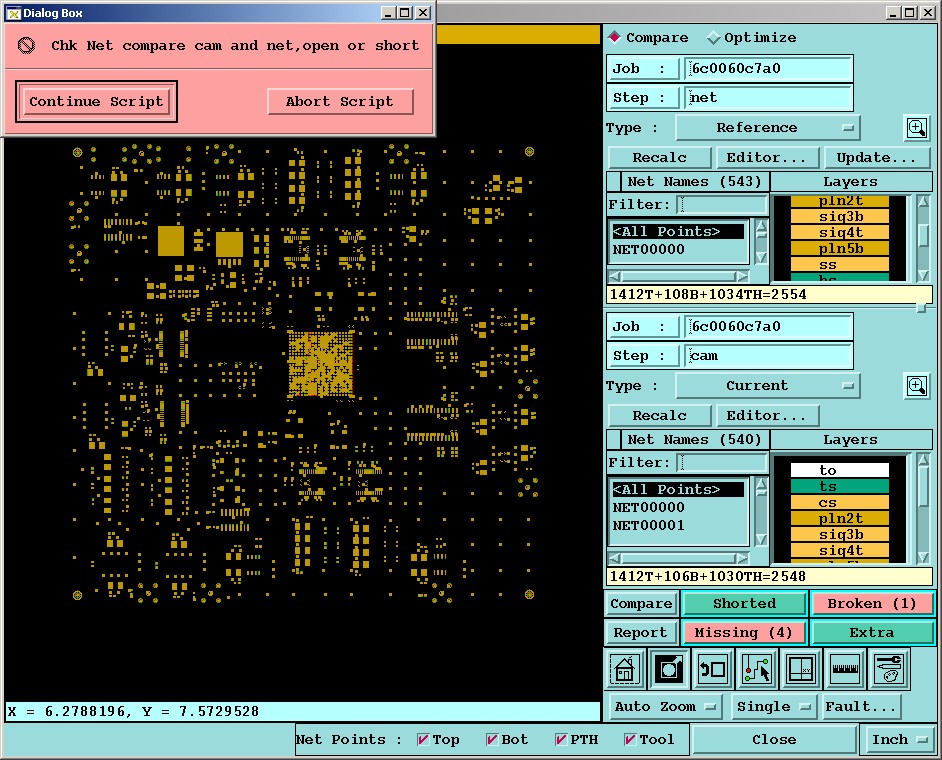
Task: Click Continue Script button
Action: 96,102
